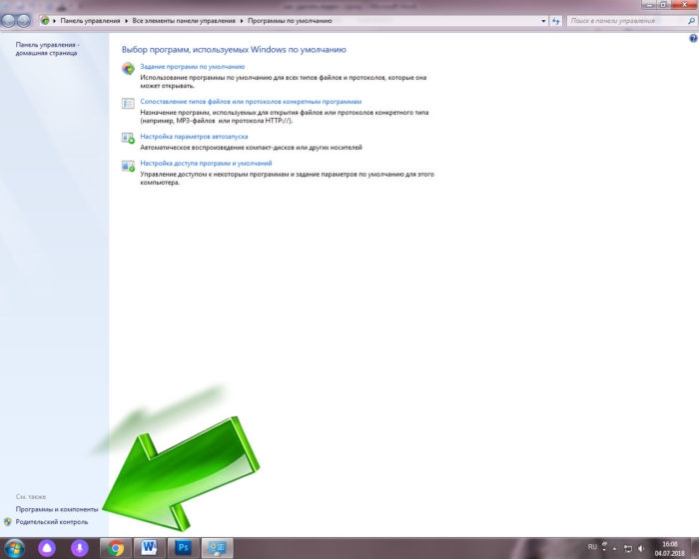This screenshot has height=559, width=699.
Task: Open AutoPlay settings link
Action: tap(194, 136)
